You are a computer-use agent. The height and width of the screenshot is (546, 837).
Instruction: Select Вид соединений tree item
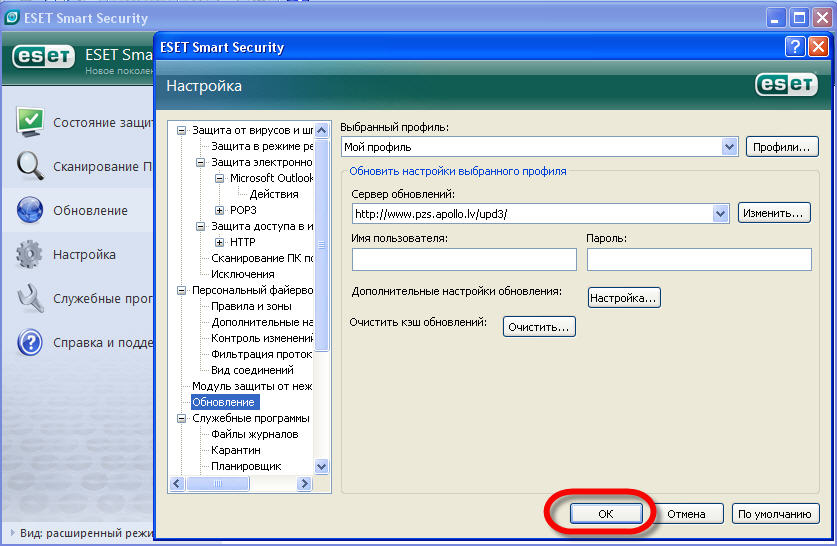point(252,370)
